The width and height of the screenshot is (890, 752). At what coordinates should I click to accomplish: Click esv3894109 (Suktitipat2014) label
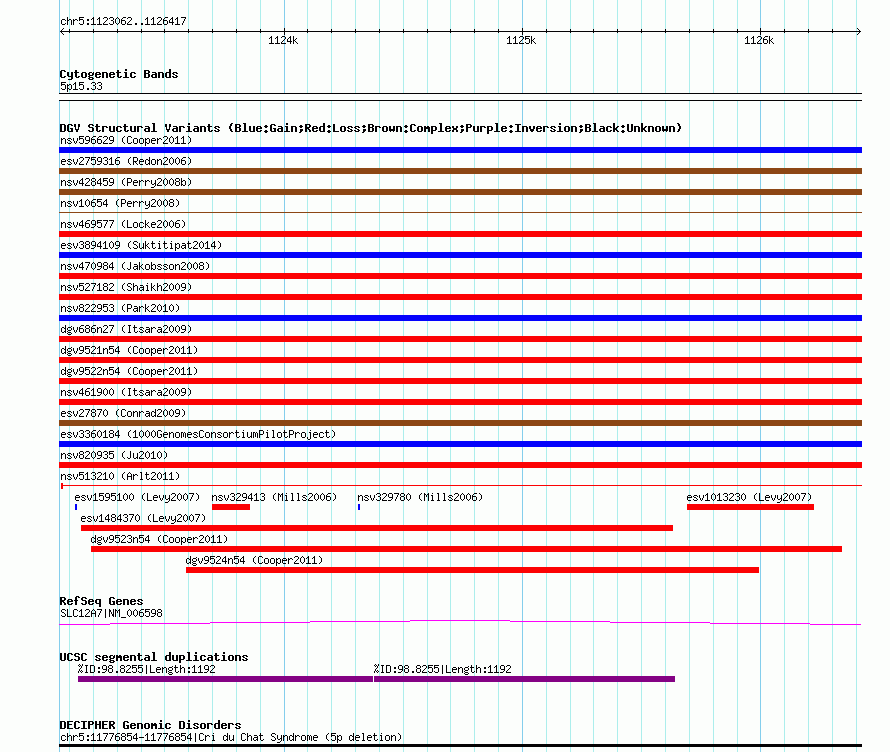point(141,245)
